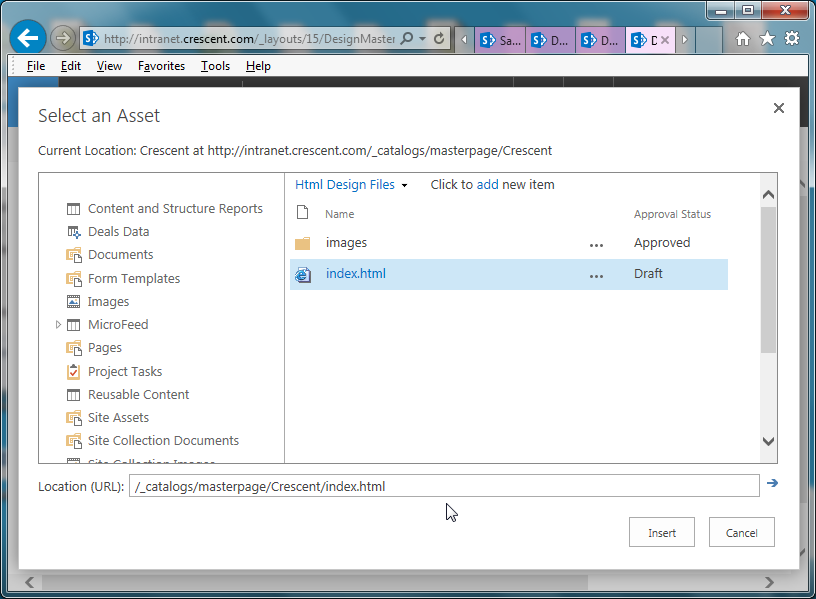Image resolution: width=816 pixels, height=599 pixels.
Task: Open the File menu
Action: pyautogui.click(x=35, y=65)
